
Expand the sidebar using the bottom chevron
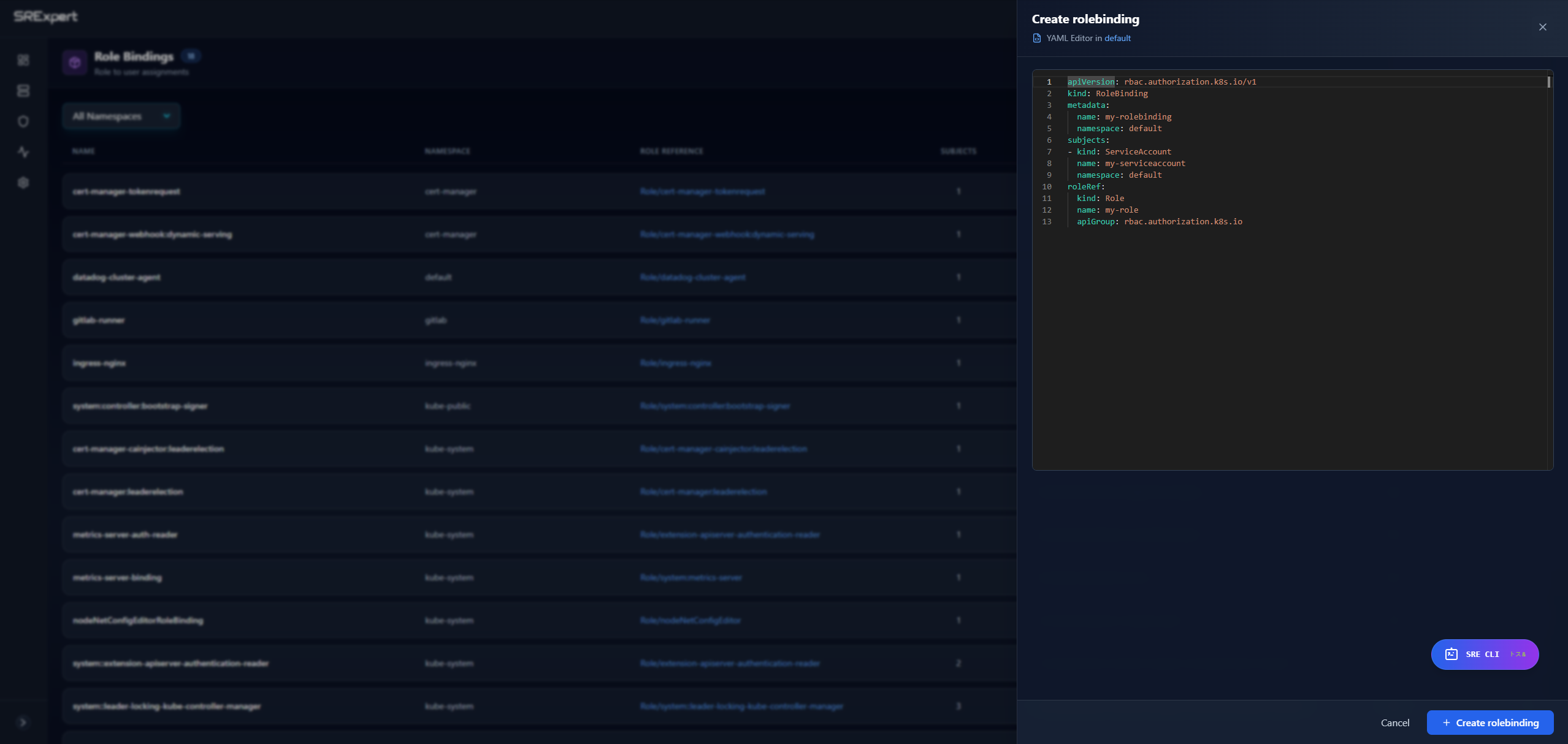(x=23, y=723)
